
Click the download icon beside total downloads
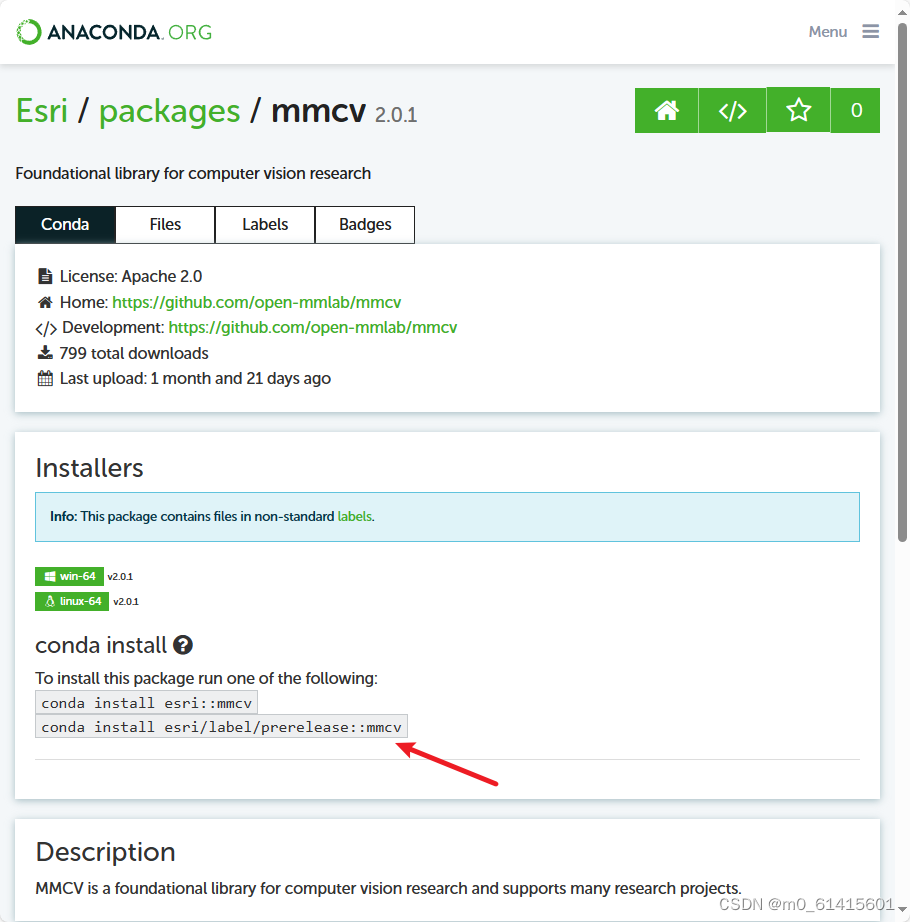pyautogui.click(x=45, y=353)
